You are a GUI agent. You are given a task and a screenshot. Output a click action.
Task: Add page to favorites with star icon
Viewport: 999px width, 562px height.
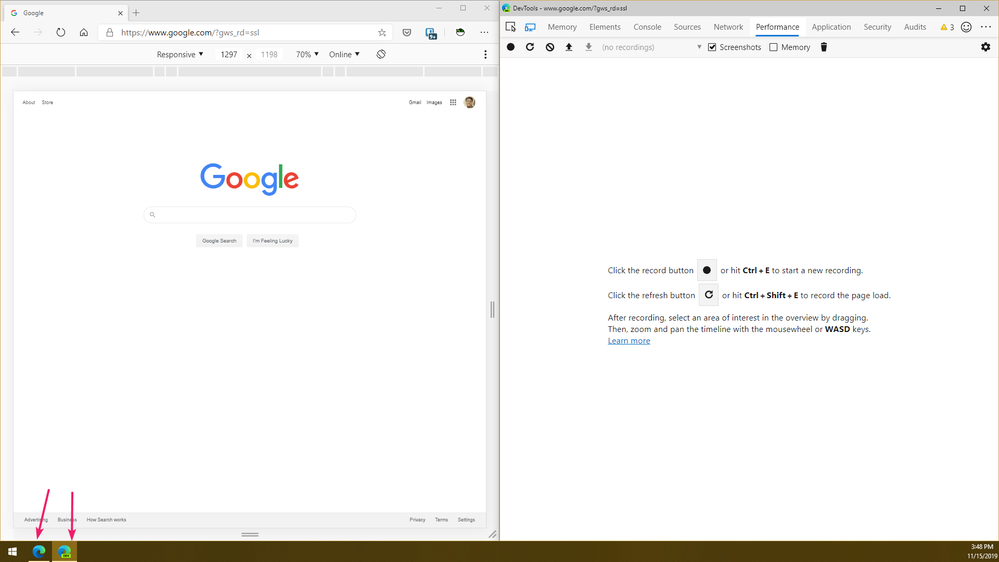pos(382,32)
